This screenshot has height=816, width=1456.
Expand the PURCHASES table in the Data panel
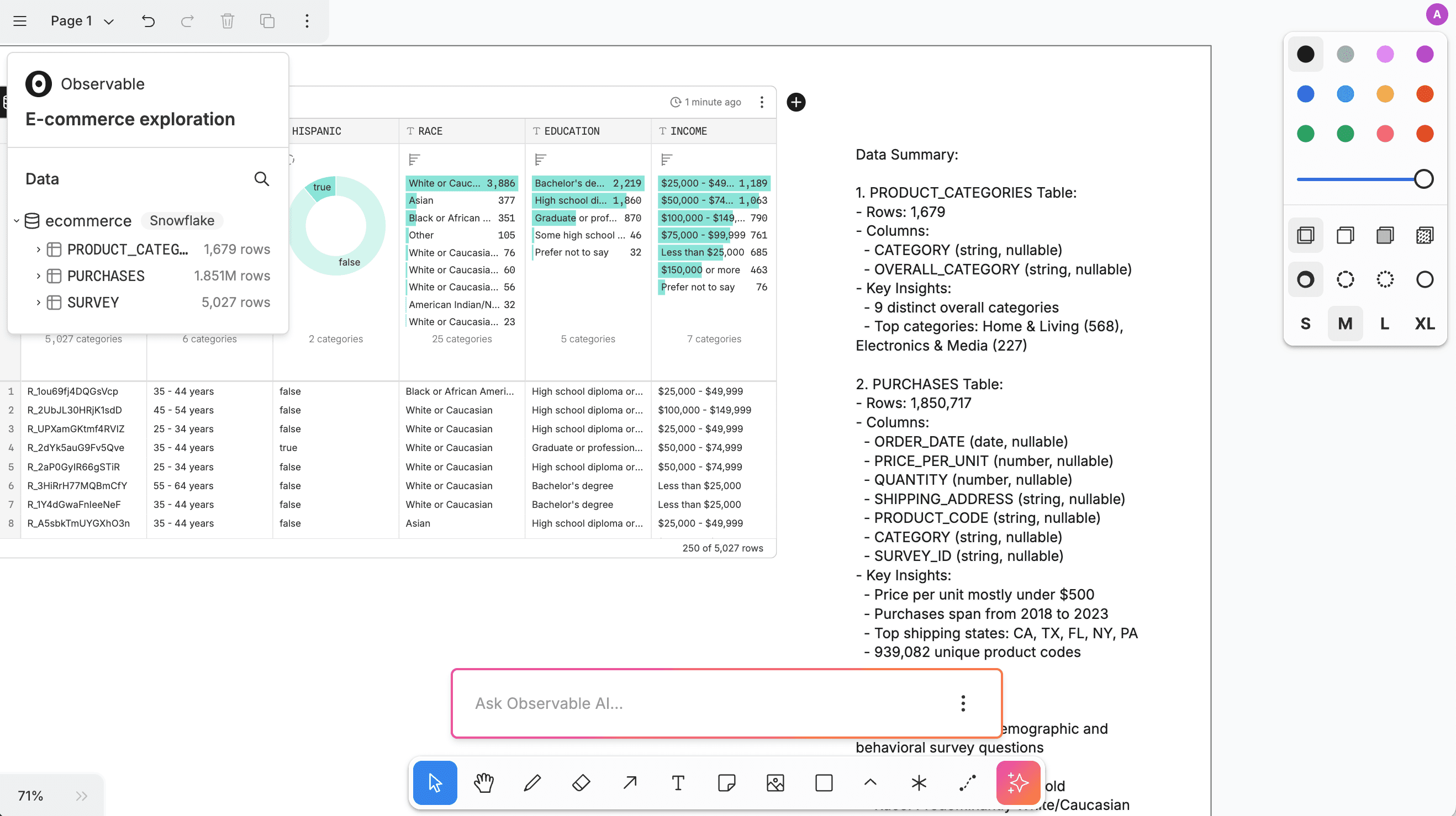coord(38,275)
